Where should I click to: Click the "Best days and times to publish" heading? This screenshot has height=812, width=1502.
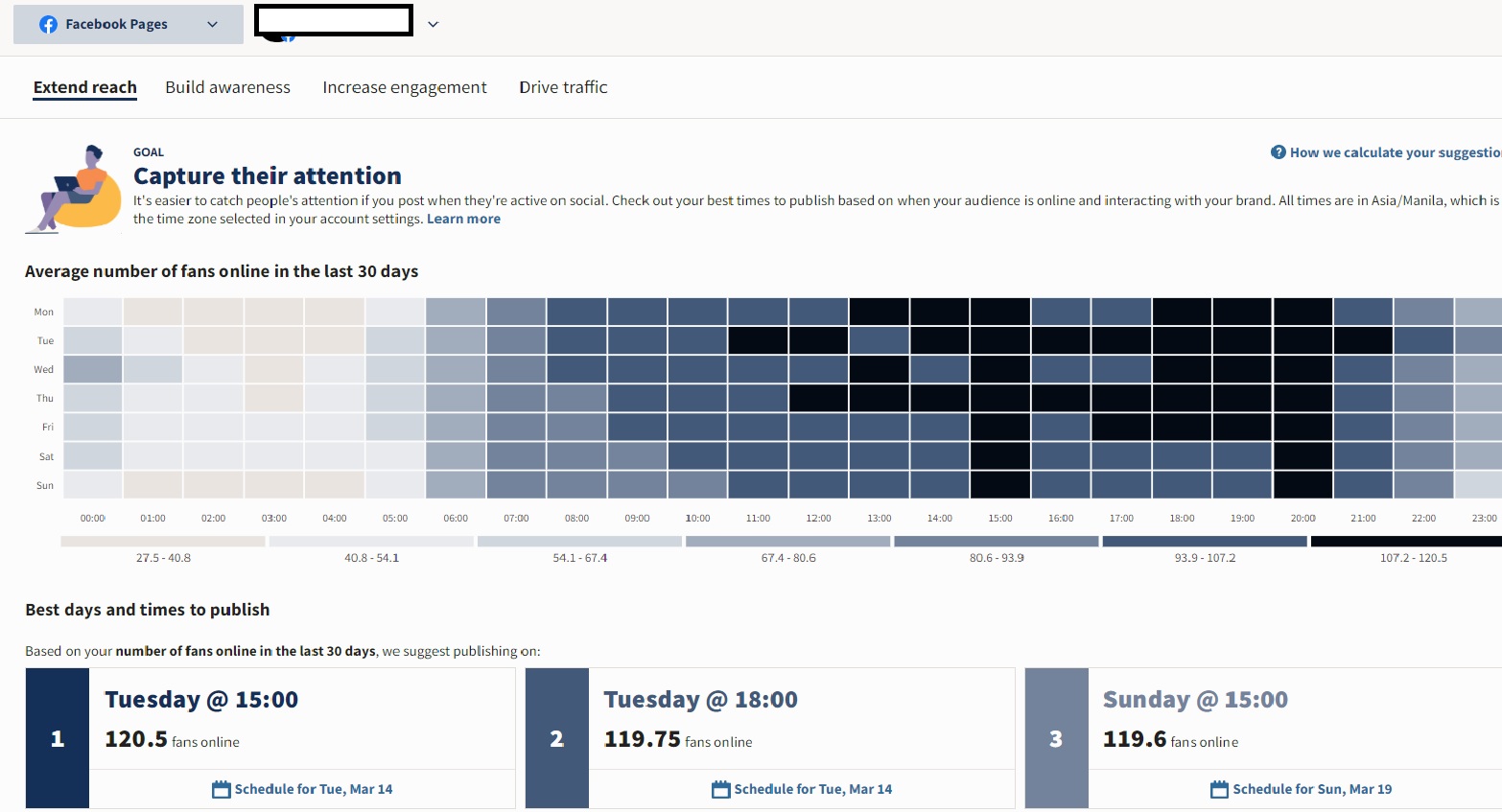(148, 610)
